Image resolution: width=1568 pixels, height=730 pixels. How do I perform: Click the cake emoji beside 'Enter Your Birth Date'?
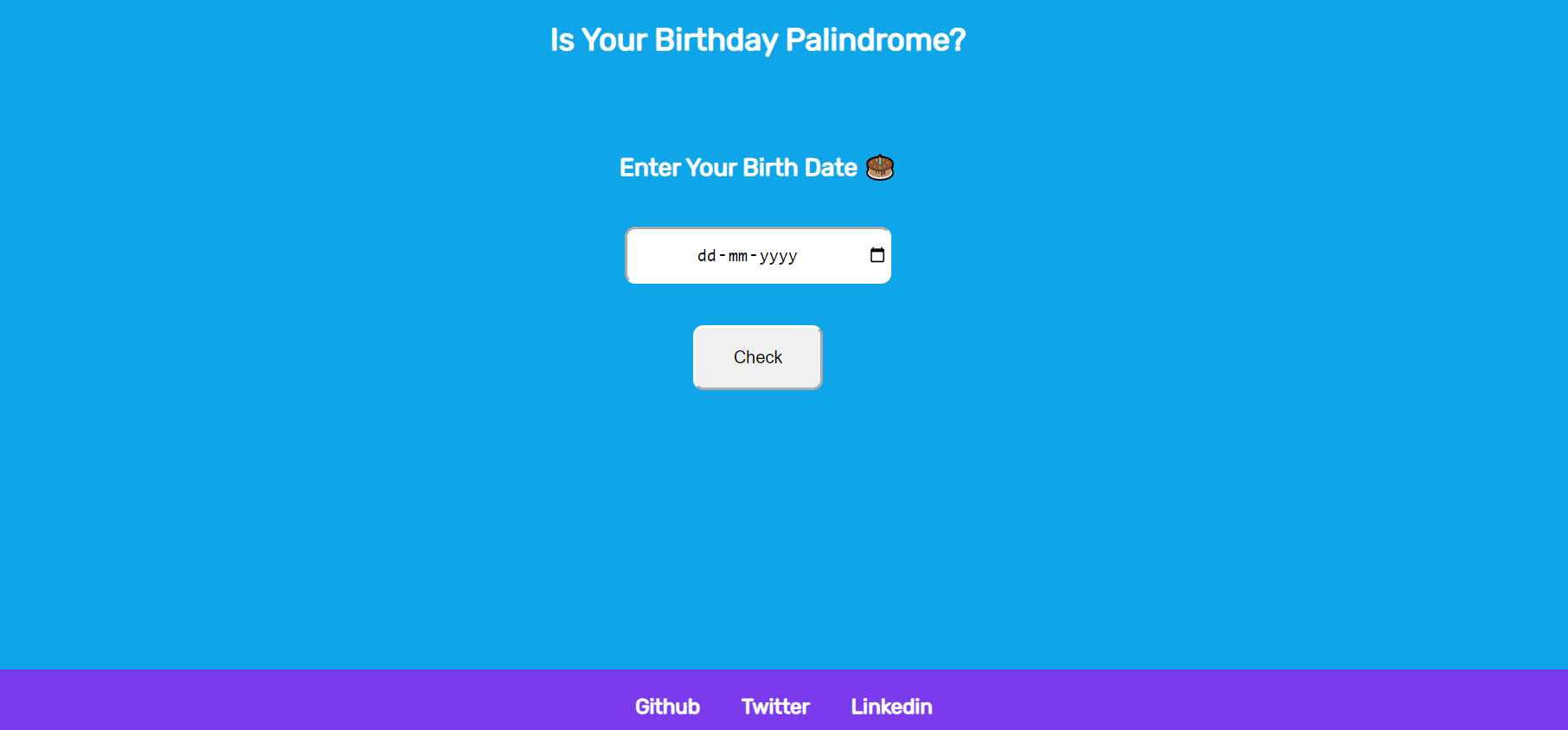click(x=880, y=167)
